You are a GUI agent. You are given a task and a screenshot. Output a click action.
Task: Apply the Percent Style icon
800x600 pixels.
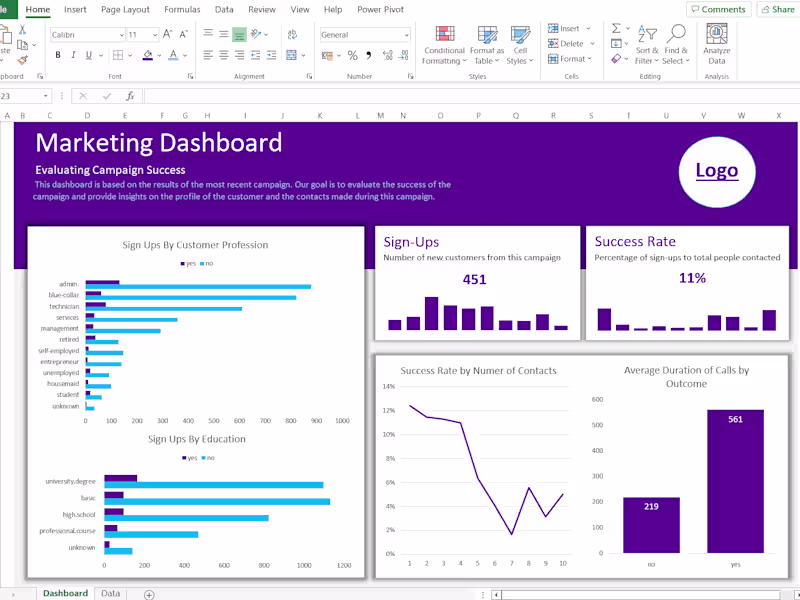353,55
